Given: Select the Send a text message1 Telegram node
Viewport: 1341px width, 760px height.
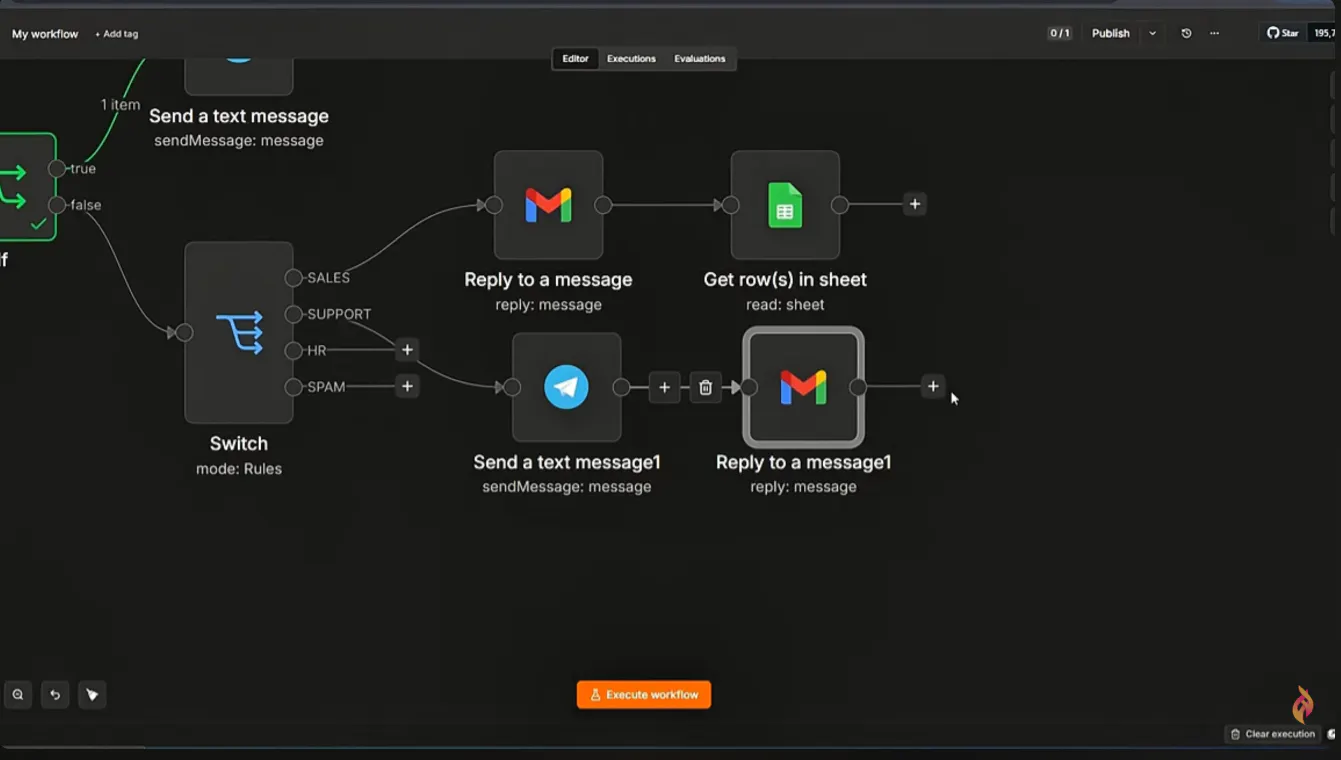Looking at the screenshot, I should click(566, 387).
